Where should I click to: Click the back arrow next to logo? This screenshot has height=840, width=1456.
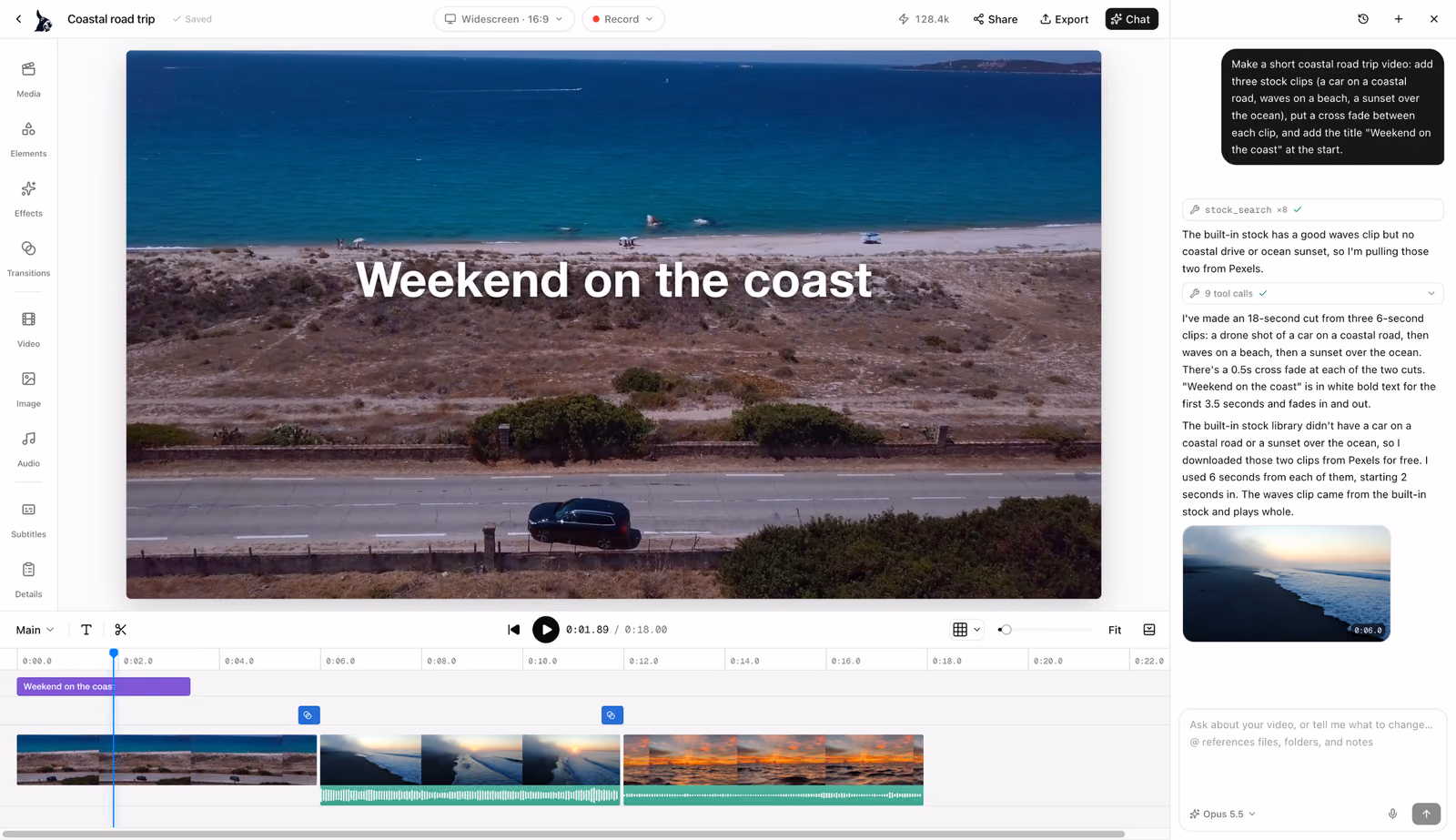(x=18, y=19)
